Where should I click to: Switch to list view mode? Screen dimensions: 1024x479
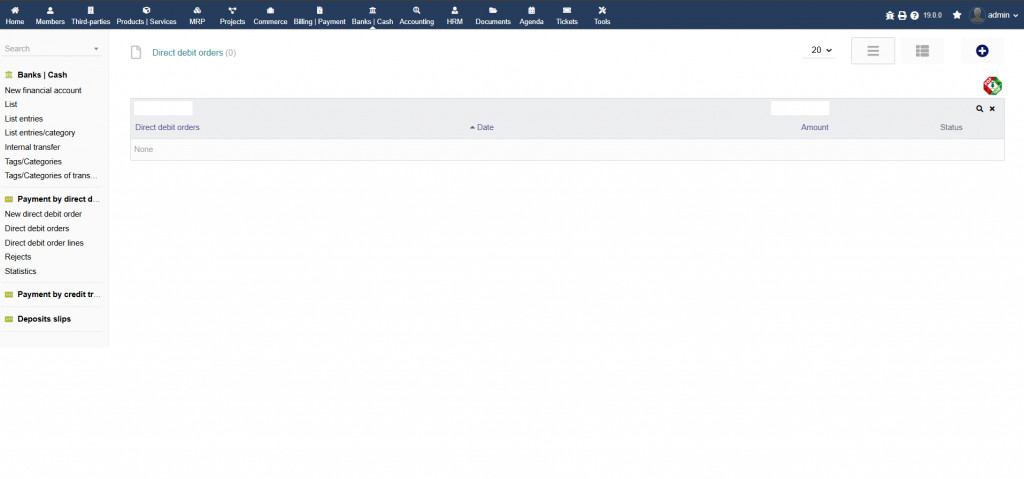(873, 51)
